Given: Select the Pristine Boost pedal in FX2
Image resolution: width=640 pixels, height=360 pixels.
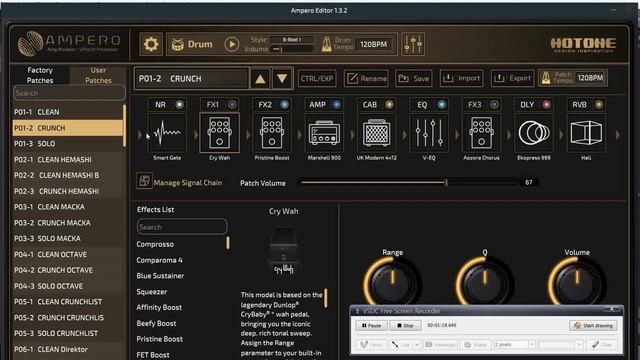Looking at the screenshot, I should coord(272,133).
